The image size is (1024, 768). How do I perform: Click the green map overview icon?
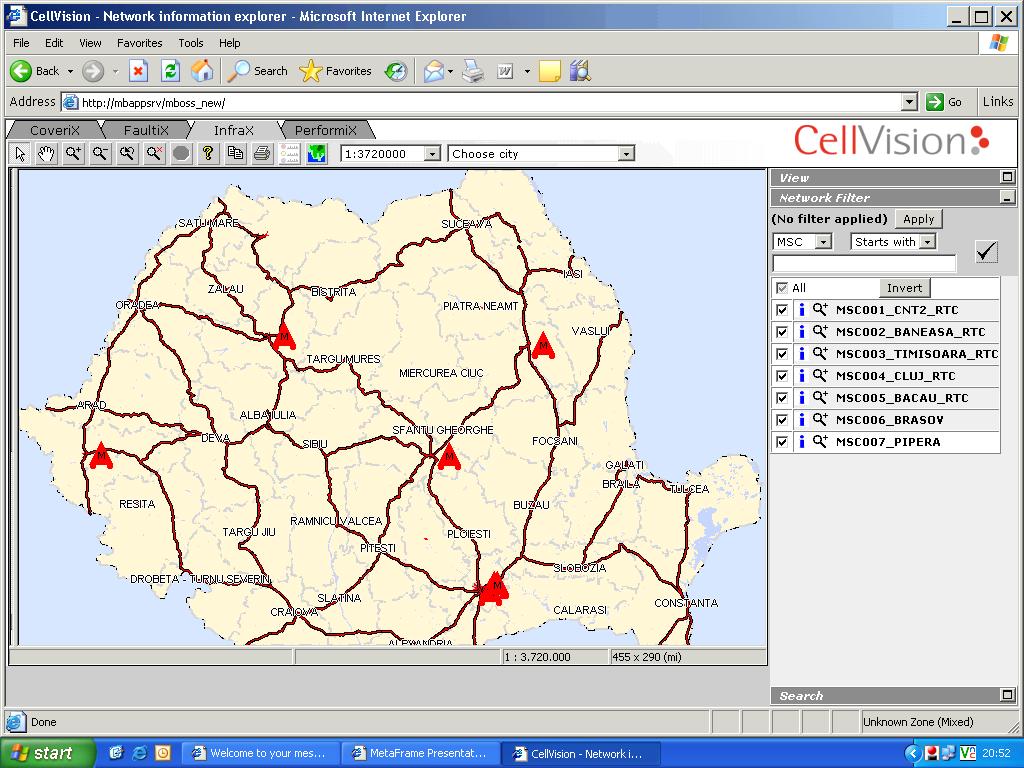point(317,154)
